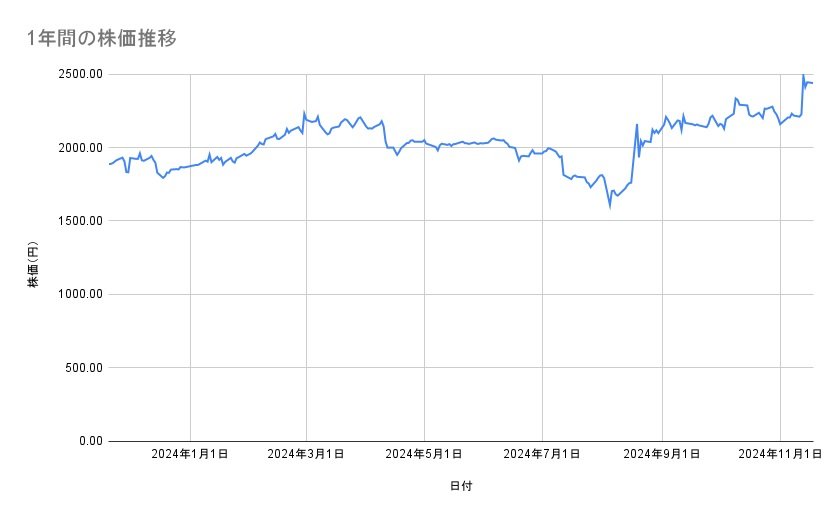
Task: Click the lowest dip of the price line
Action: tap(610, 207)
